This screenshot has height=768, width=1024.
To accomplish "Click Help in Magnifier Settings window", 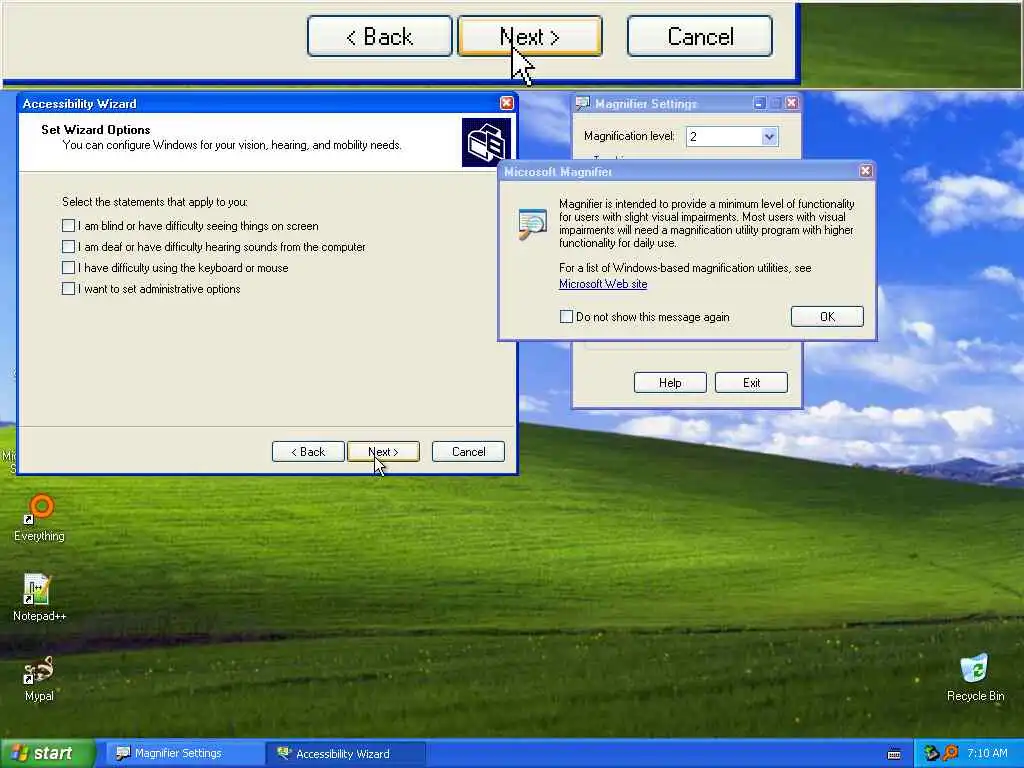I will point(670,383).
